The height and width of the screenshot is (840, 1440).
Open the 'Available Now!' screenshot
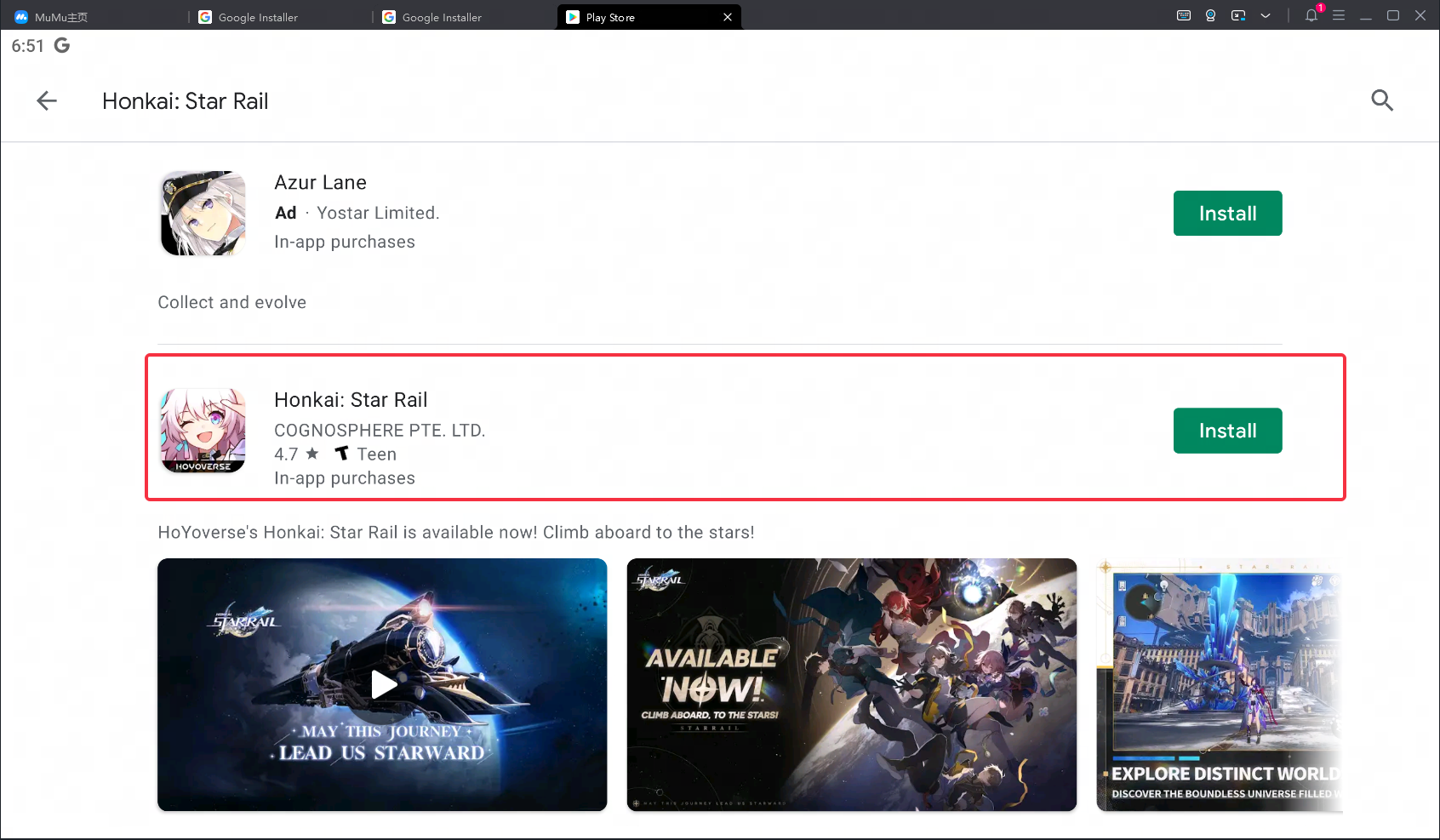[x=852, y=684]
